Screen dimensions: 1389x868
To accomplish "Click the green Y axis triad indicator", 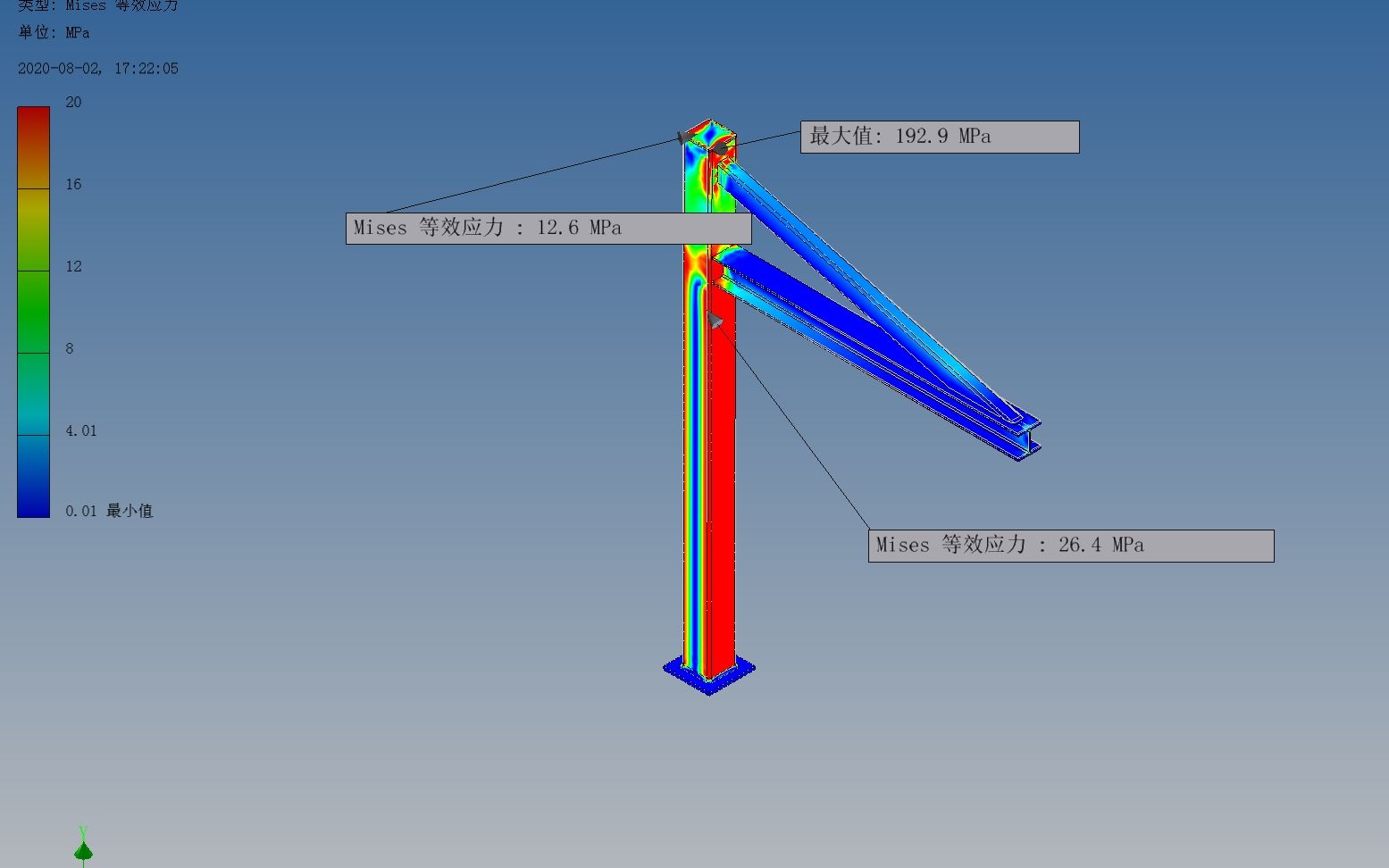I will (83, 847).
